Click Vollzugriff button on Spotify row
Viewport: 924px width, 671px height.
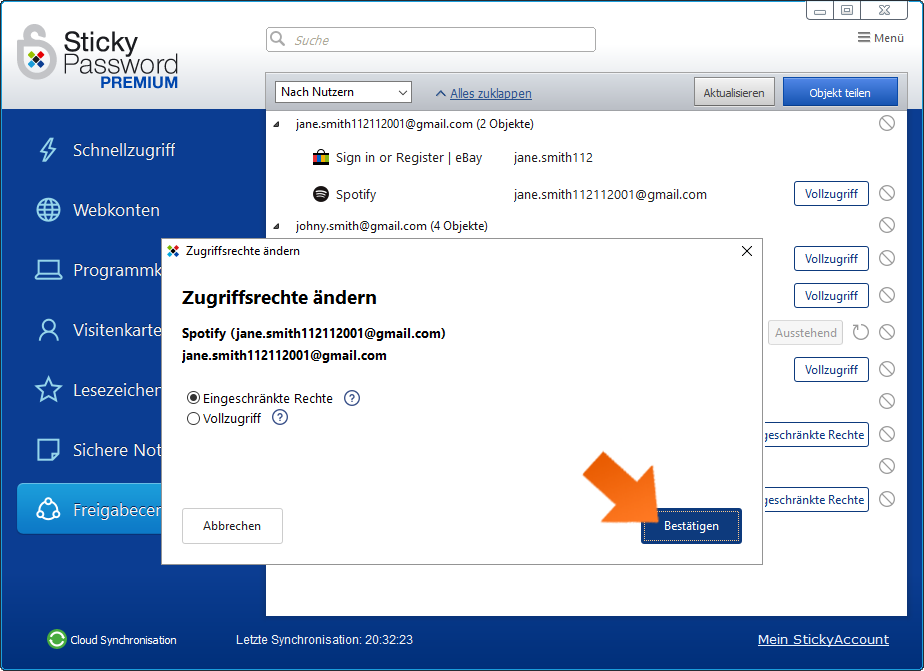[x=831, y=193]
